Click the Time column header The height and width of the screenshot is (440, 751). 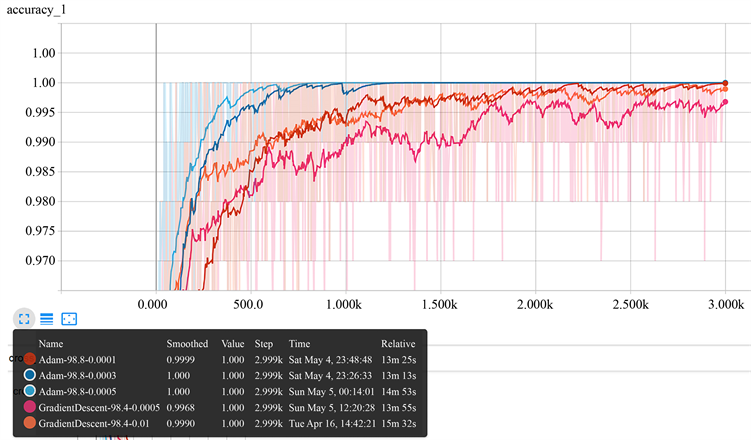click(x=302, y=343)
